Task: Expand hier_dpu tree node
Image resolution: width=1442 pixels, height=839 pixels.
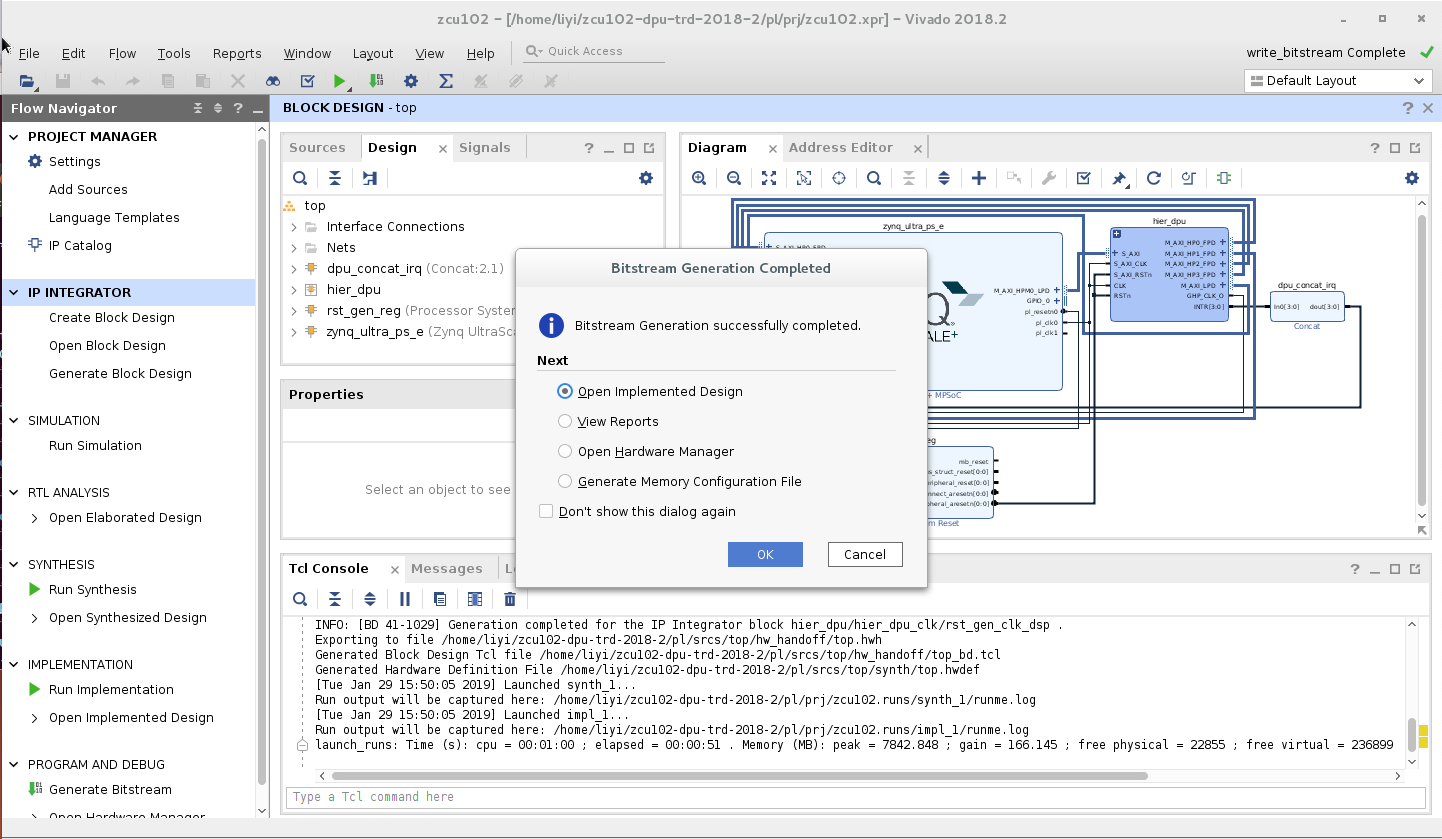Action: [x=294, y=290]
